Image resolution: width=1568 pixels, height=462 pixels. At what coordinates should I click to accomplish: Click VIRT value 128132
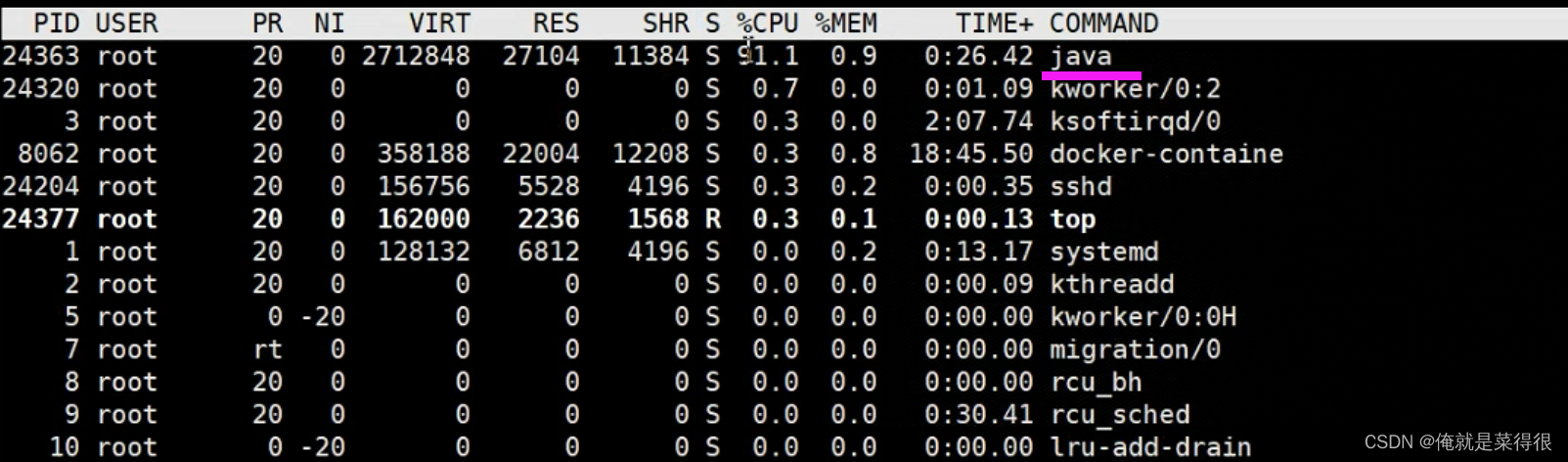pyautogui.click(x=424, y=252)
